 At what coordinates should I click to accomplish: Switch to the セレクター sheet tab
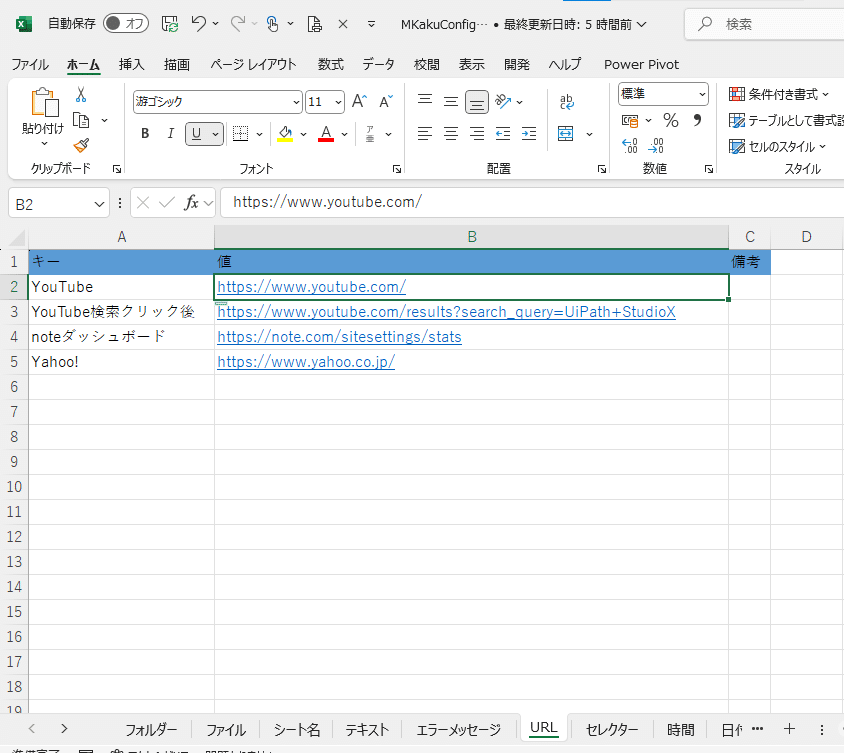pos(611,730)
